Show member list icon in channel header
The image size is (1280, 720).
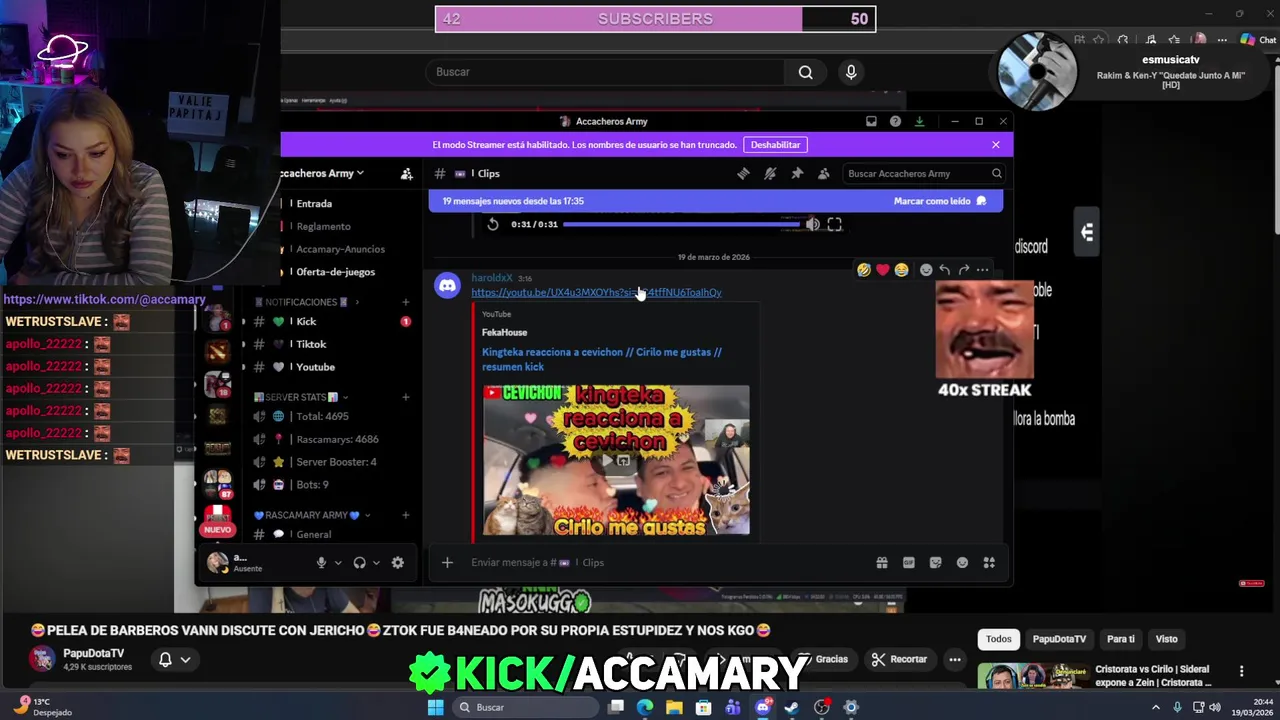pyautogui.click(x=823, y=173)
